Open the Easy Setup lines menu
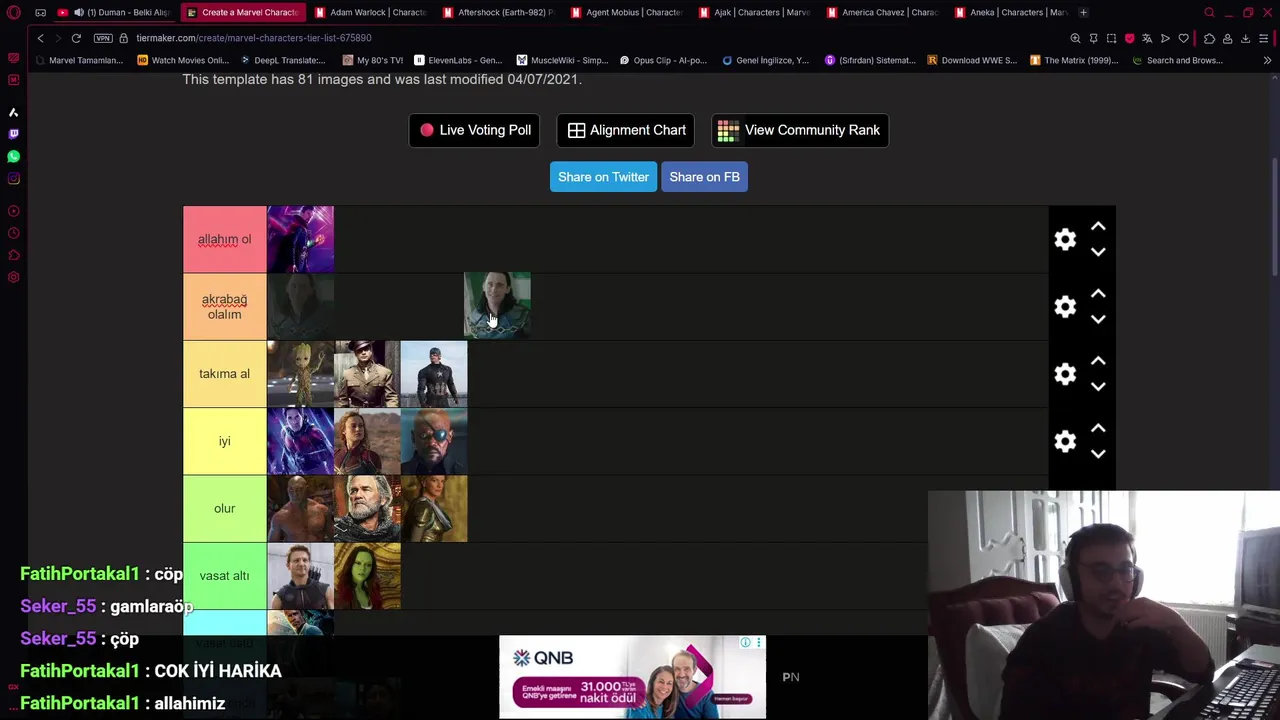Image resolution: width=1280 pixels, height=720 pixels. pos(1263,38)
